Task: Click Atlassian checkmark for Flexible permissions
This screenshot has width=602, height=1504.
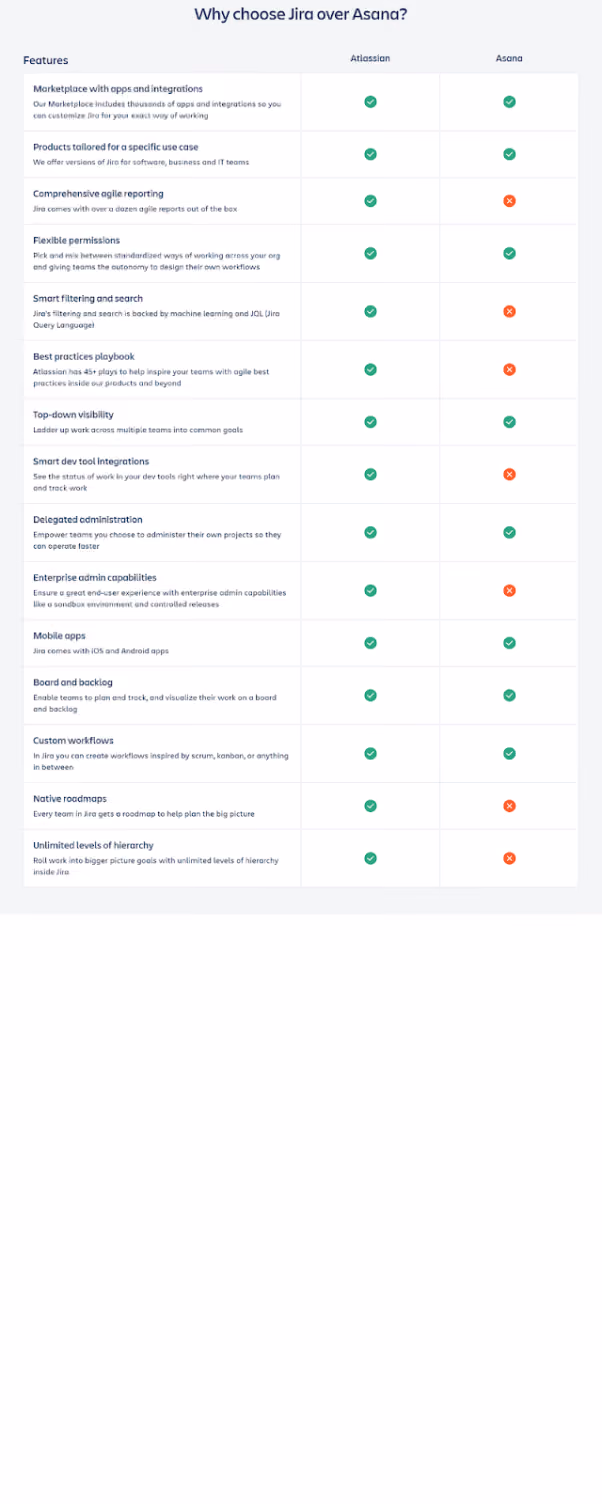Action: (x=370, y=253)
